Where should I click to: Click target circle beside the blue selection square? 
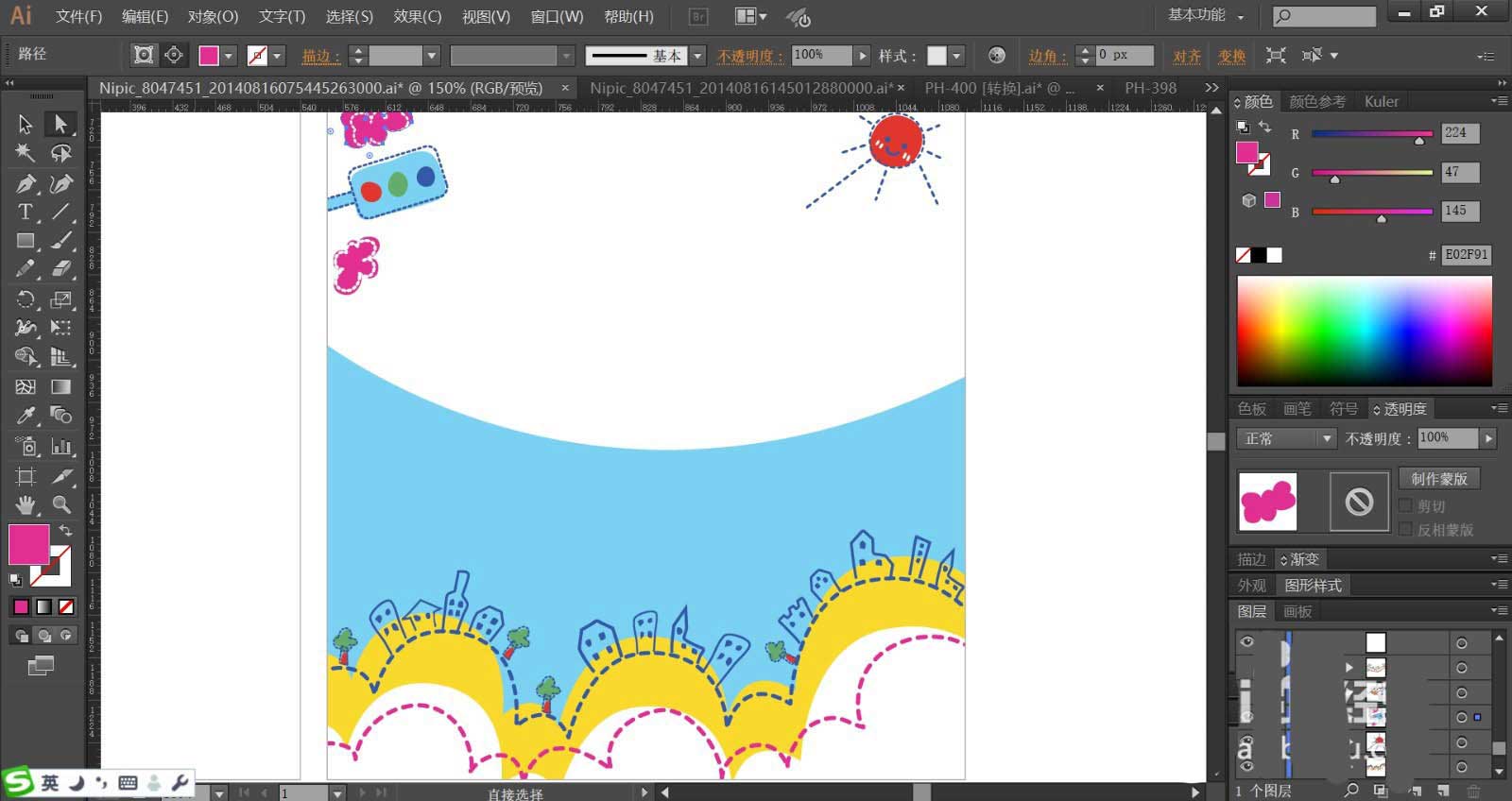point(1462,718)
